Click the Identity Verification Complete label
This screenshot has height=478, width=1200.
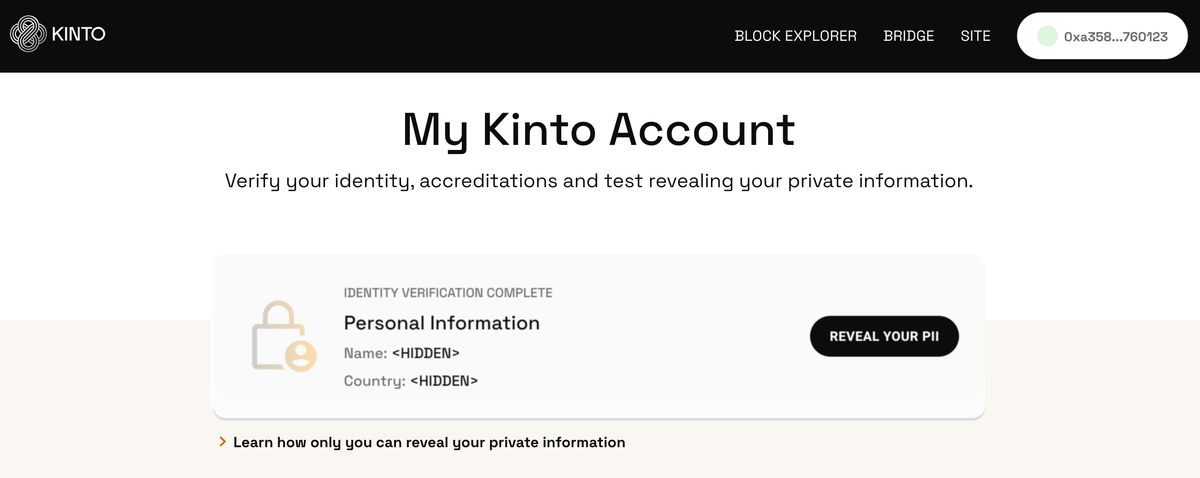(448, 293)
